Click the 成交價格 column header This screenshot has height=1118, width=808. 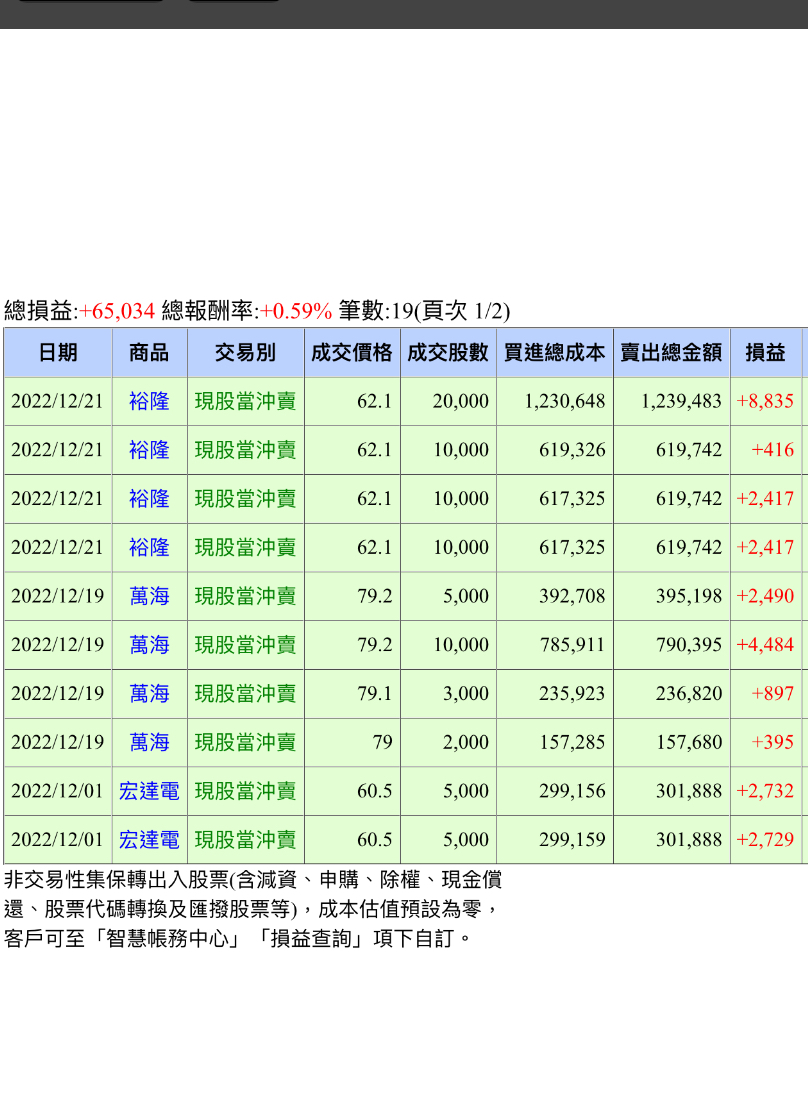[351, 352]
